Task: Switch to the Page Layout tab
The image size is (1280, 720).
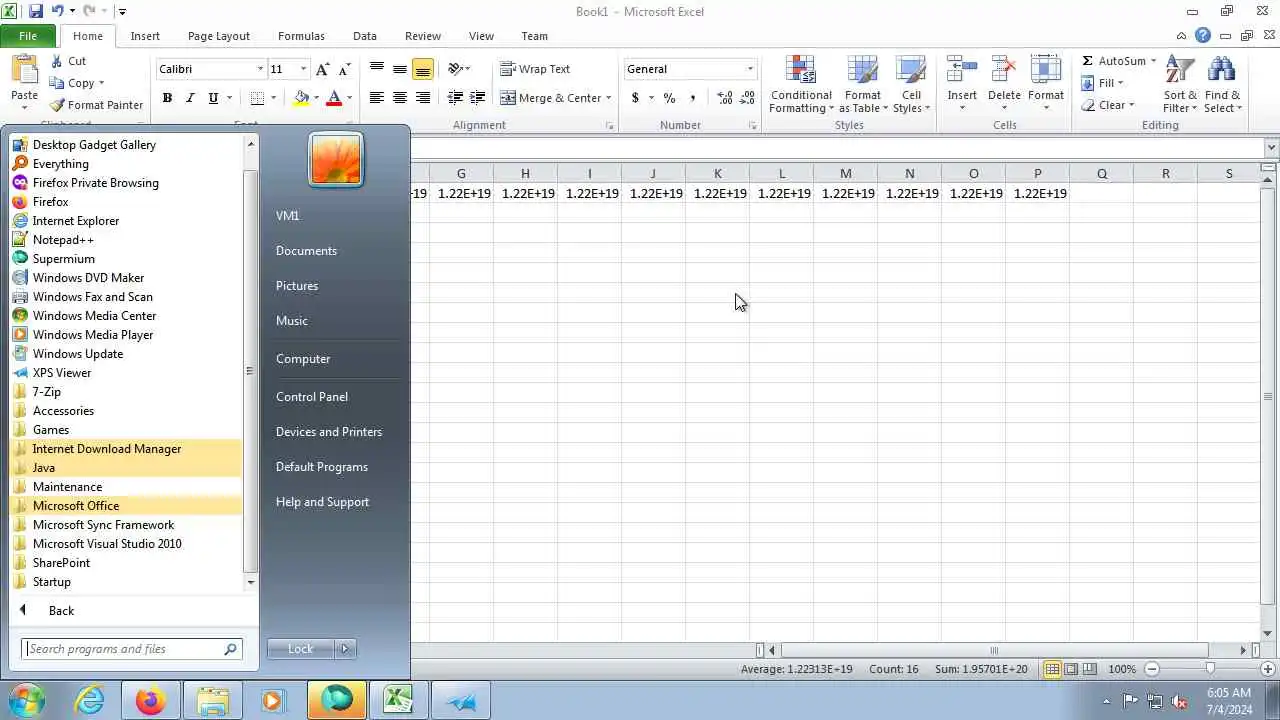Action: tap(219, 36)
